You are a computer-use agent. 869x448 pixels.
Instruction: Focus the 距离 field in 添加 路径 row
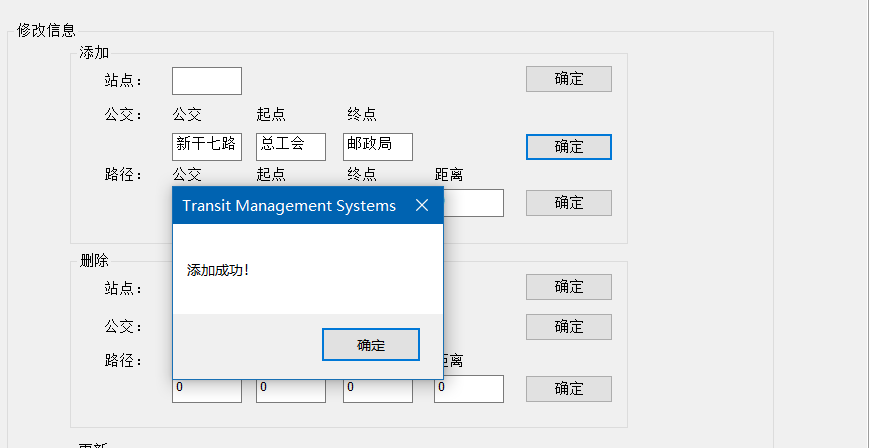[473, 203]
